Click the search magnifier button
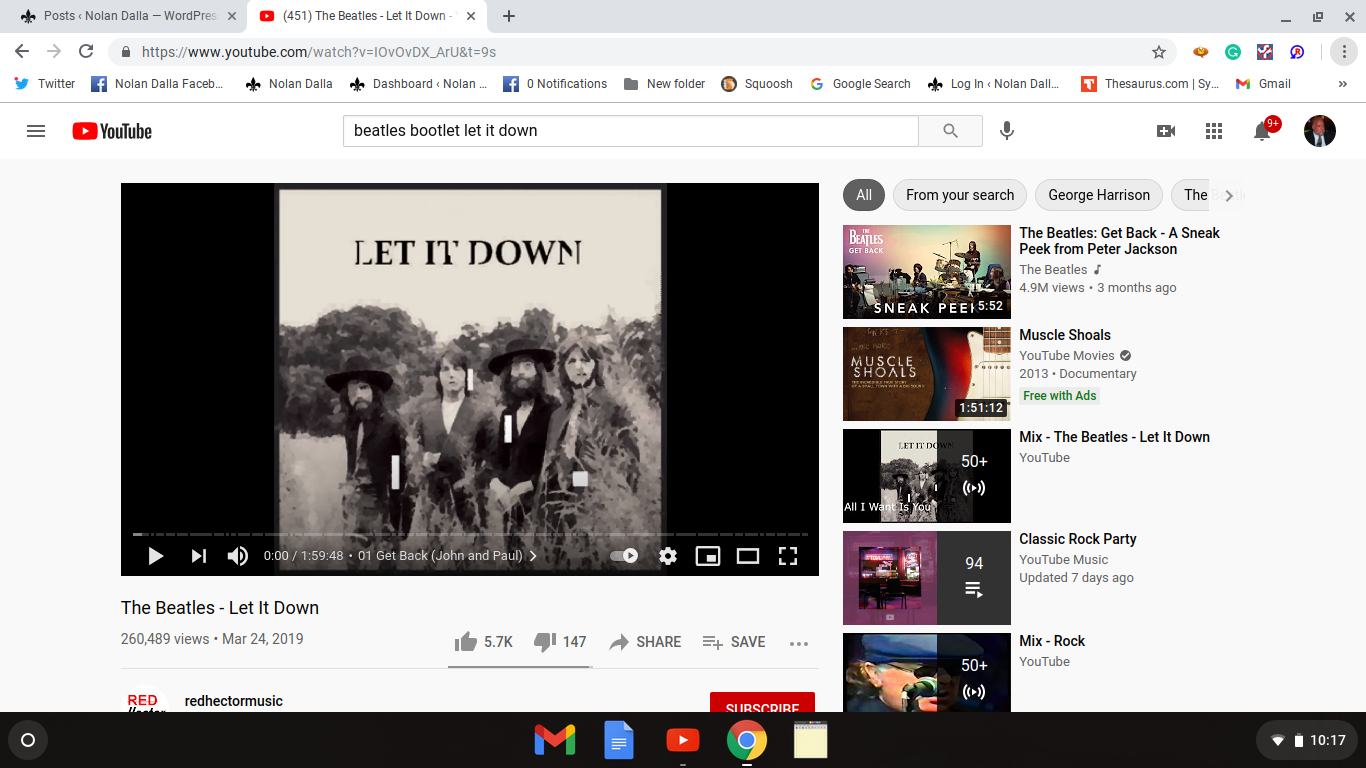The height and width of the screenshot is (768, 1366). click(950, 131)
